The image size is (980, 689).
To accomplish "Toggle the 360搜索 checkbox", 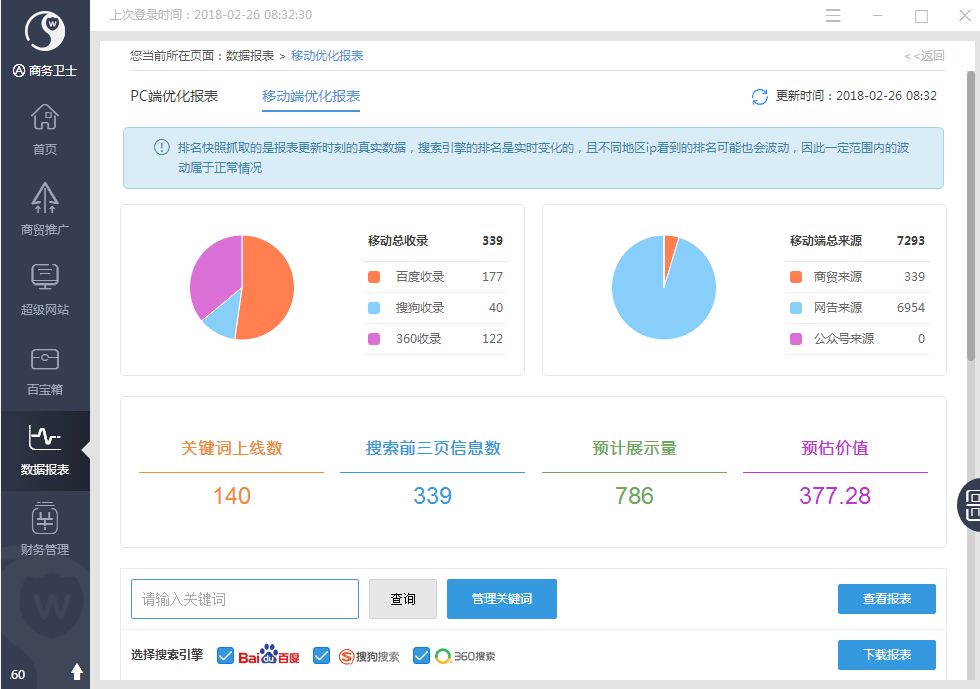I will point(422,655).
